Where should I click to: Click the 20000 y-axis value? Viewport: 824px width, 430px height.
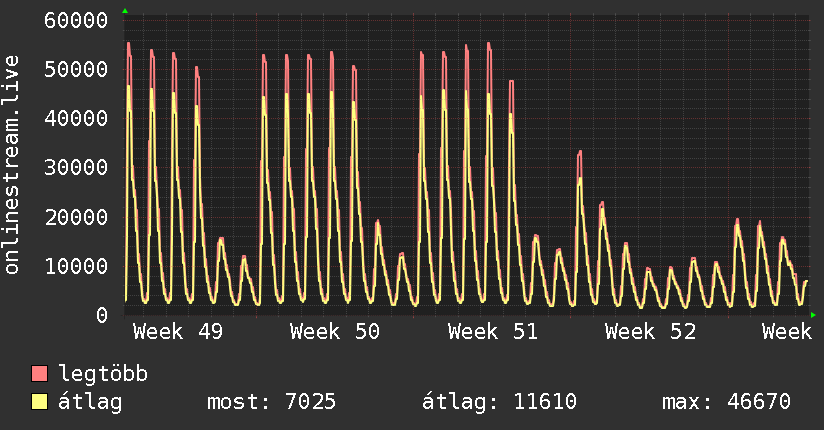[x=78, y=217]
